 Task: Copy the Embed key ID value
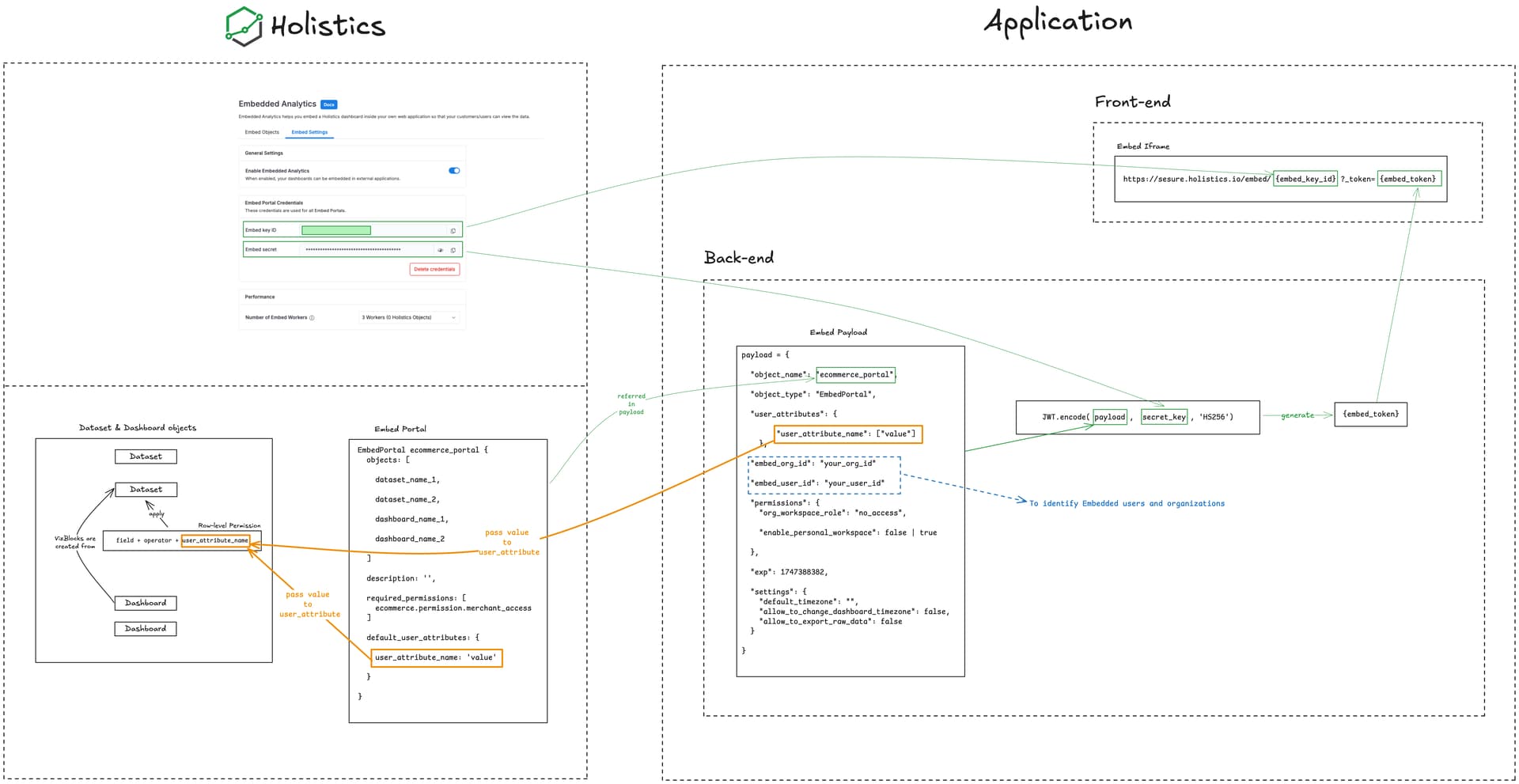coord(453,231)
